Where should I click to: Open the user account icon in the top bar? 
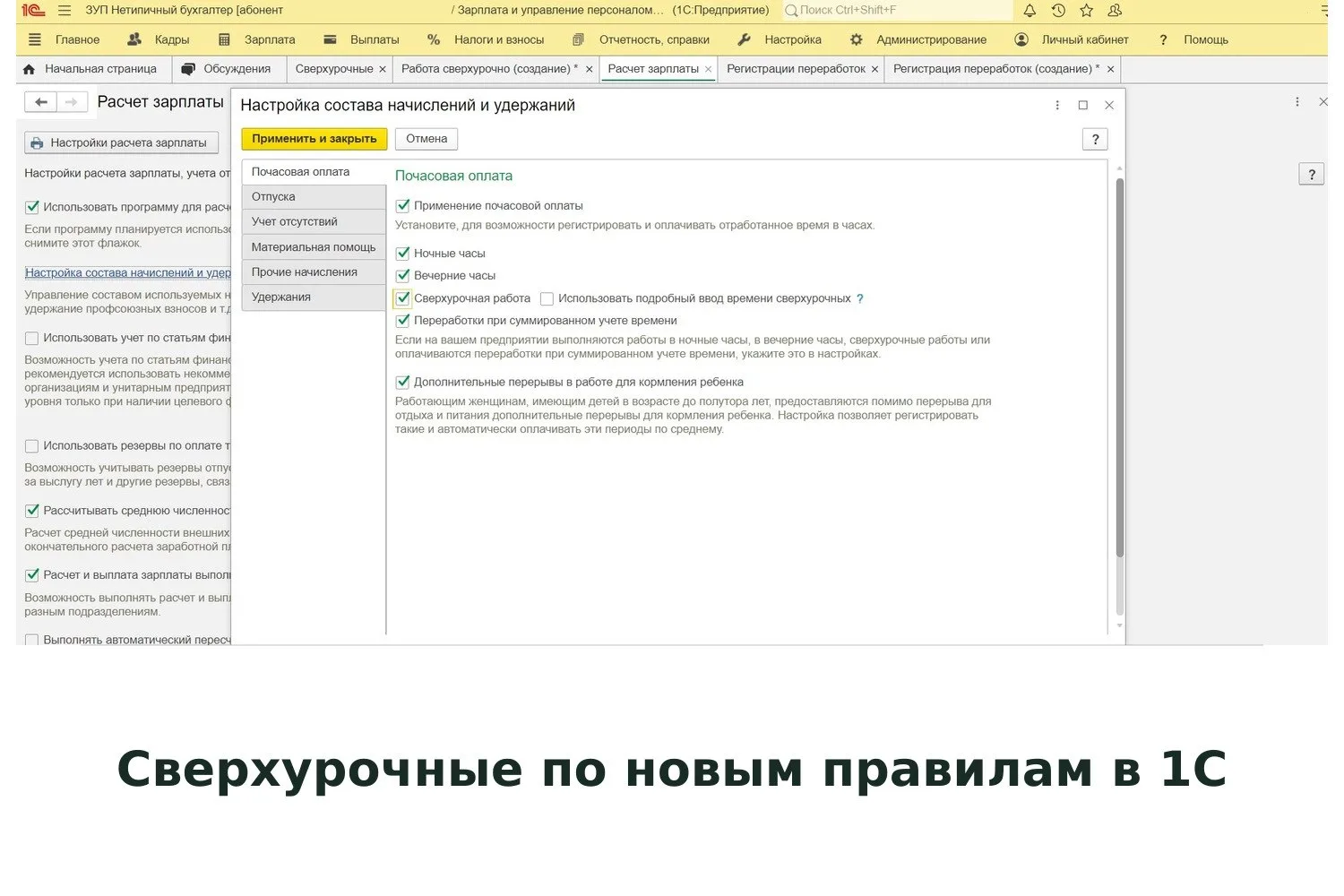(x=1115, y=11)
